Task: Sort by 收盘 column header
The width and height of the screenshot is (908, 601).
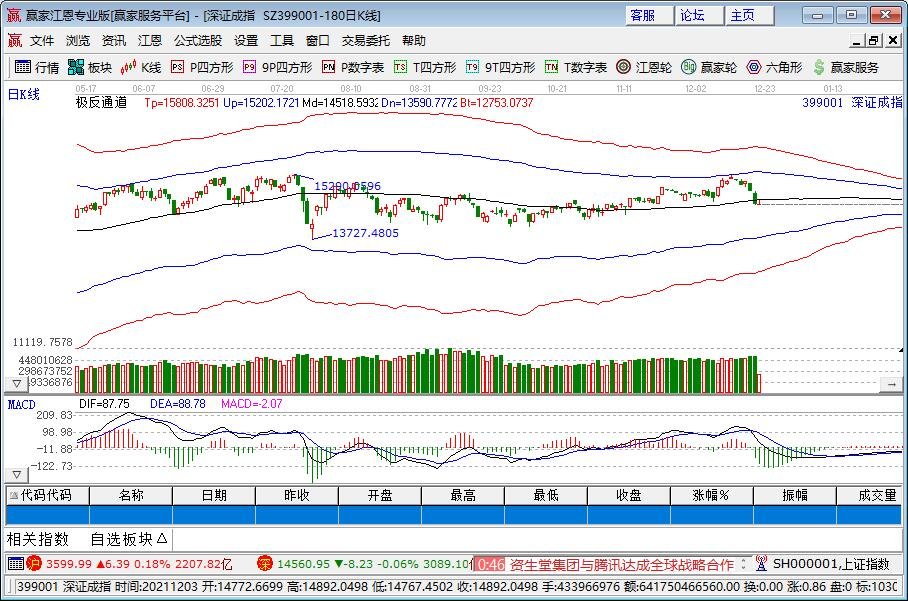Action: click(629, 495)
